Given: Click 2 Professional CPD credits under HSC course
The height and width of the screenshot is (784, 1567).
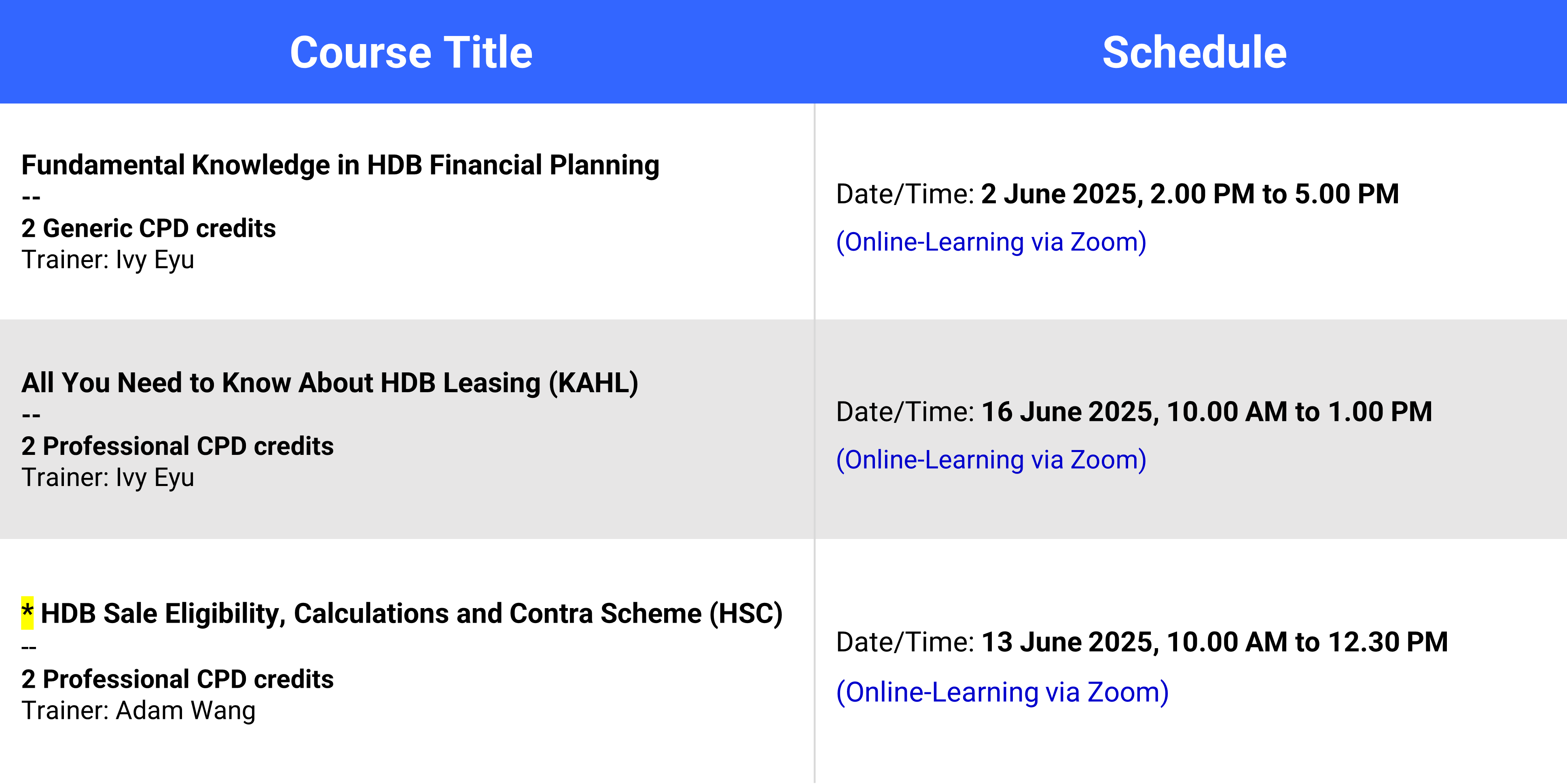Looking at the screenshot, I should (x=177, y=679).
